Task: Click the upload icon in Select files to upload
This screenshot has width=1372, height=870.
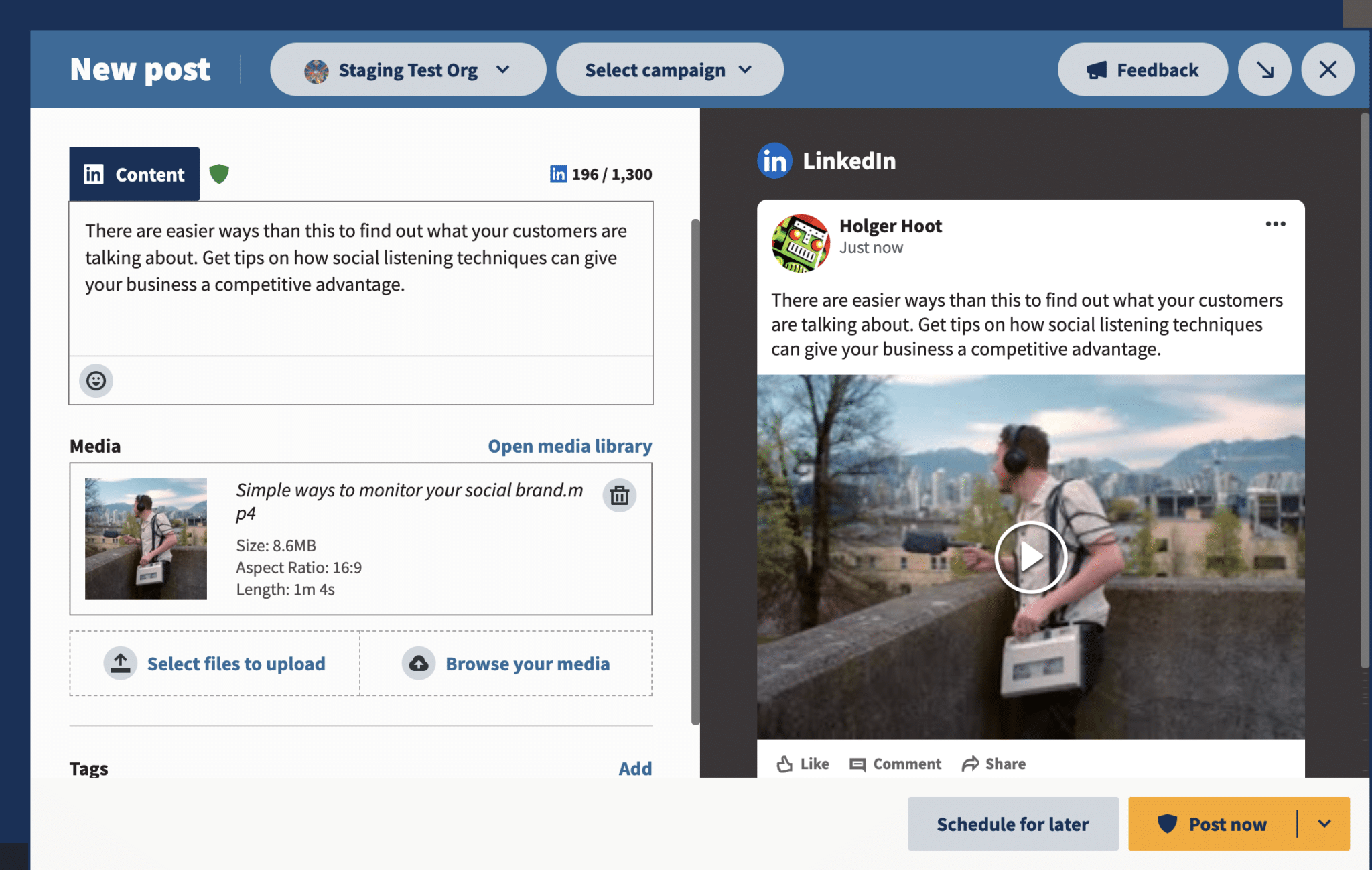Action: click(x=121, y=663)
